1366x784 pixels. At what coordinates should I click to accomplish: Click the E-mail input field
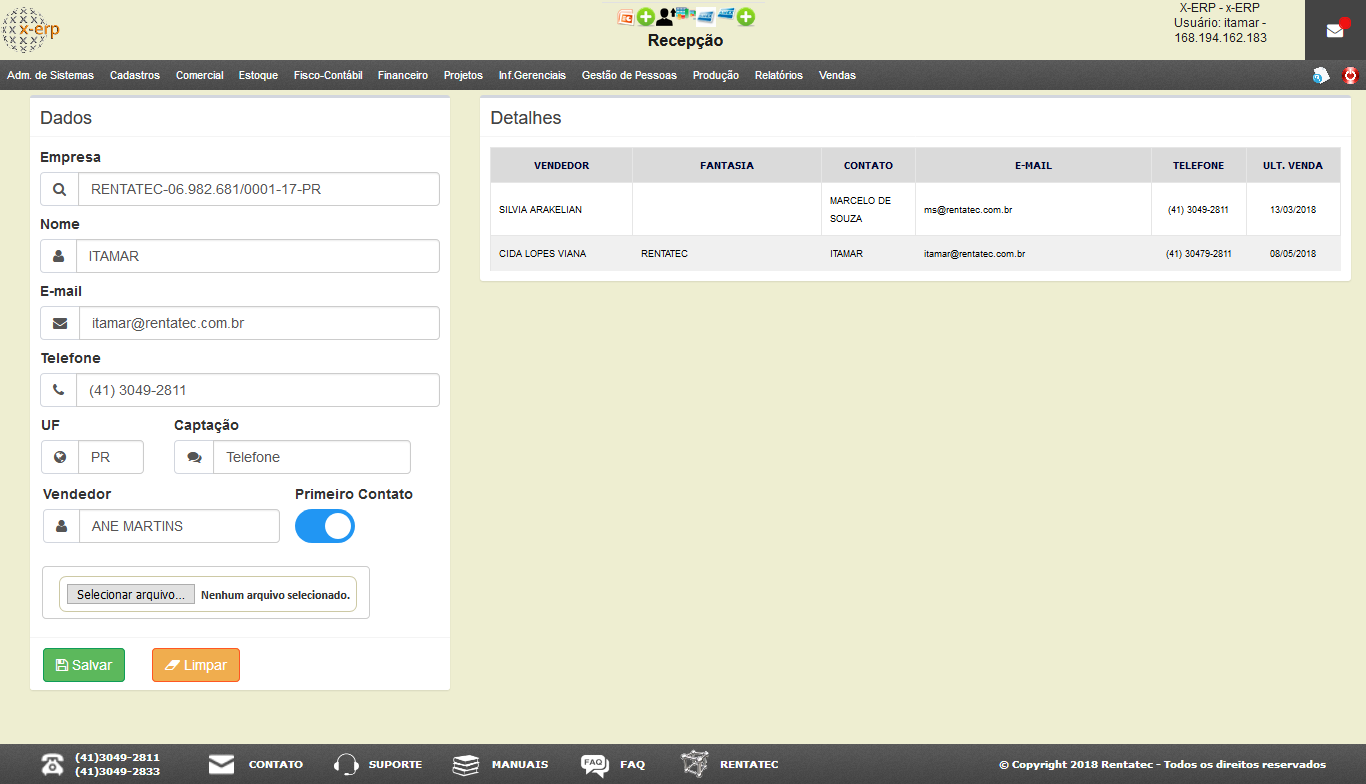tap(259, 323)
